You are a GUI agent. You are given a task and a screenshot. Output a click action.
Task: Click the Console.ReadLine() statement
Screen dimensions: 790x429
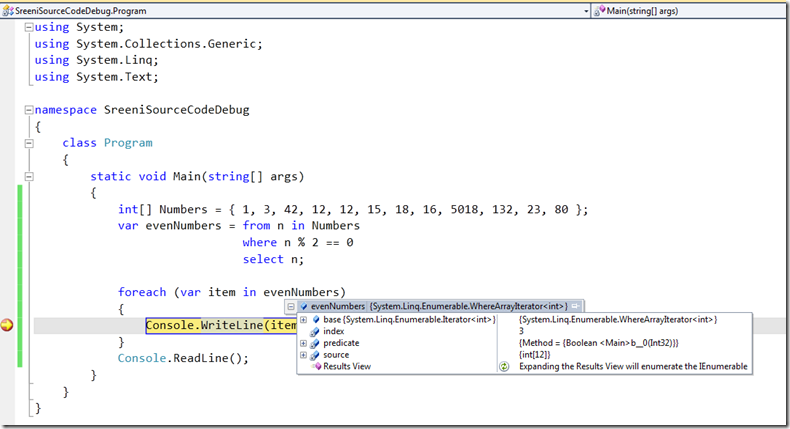(182, 358)
